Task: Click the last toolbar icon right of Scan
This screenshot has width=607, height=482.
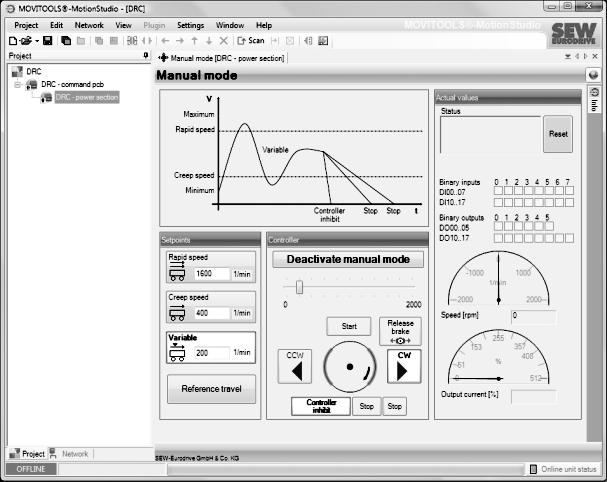Action: [x=323, y=41]
